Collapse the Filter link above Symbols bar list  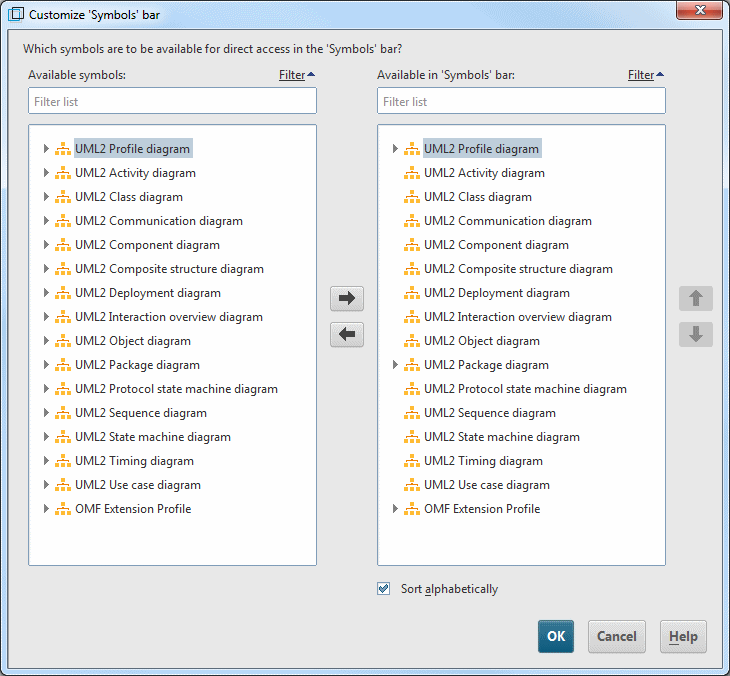(x=646, y=75)
